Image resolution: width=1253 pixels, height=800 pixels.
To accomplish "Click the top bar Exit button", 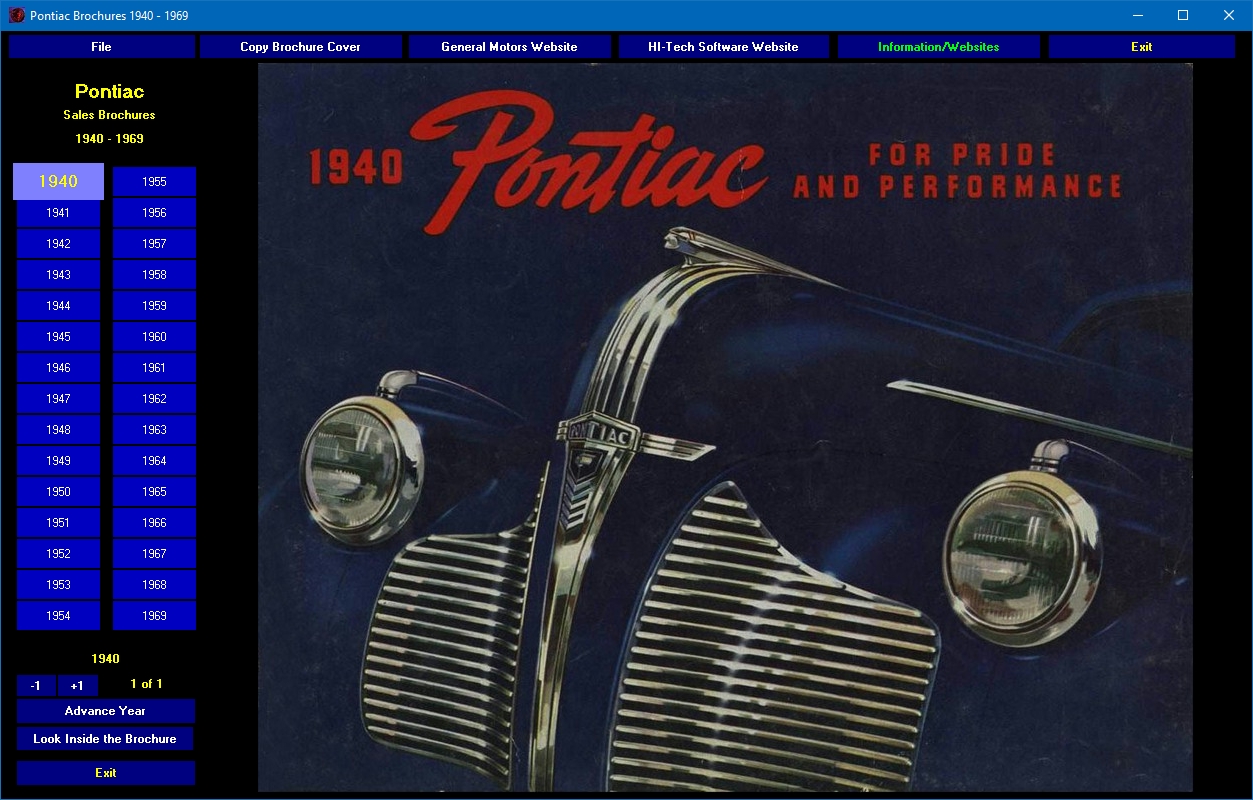I will click(1141, 47).
